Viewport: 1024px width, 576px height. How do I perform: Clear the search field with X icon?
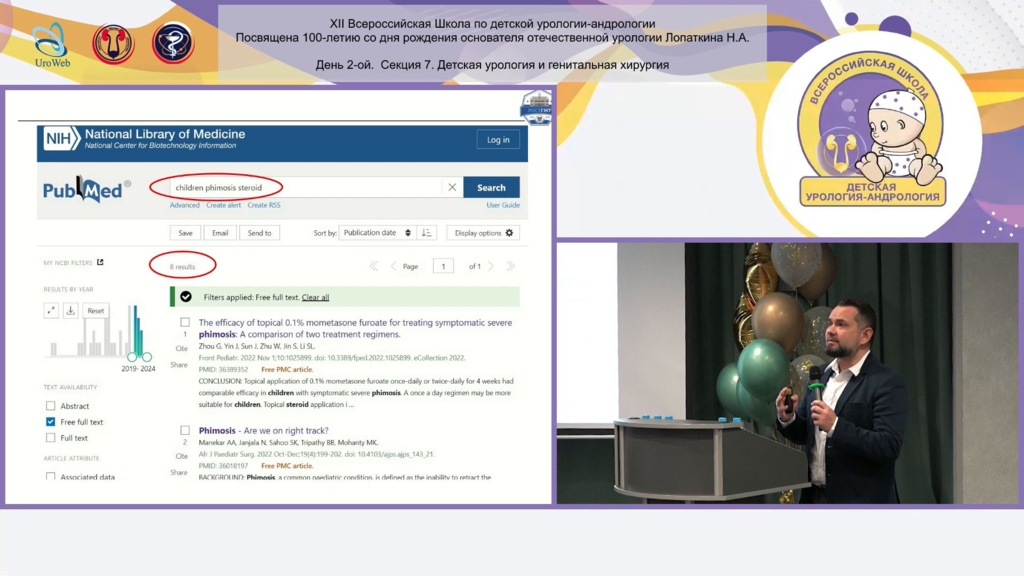point(452,187)
